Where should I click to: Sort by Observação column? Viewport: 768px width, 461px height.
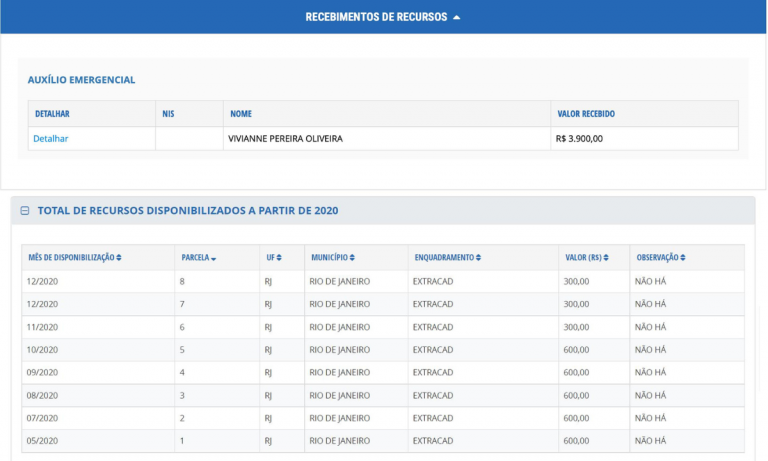(x=661, y=258)
